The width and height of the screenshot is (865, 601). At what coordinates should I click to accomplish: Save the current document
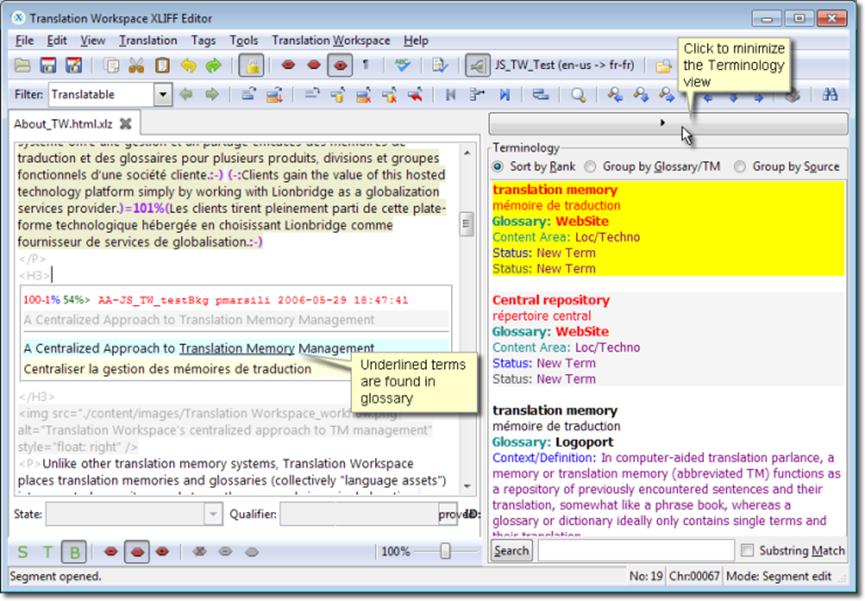pyautogui.click(x=47, y=64)
